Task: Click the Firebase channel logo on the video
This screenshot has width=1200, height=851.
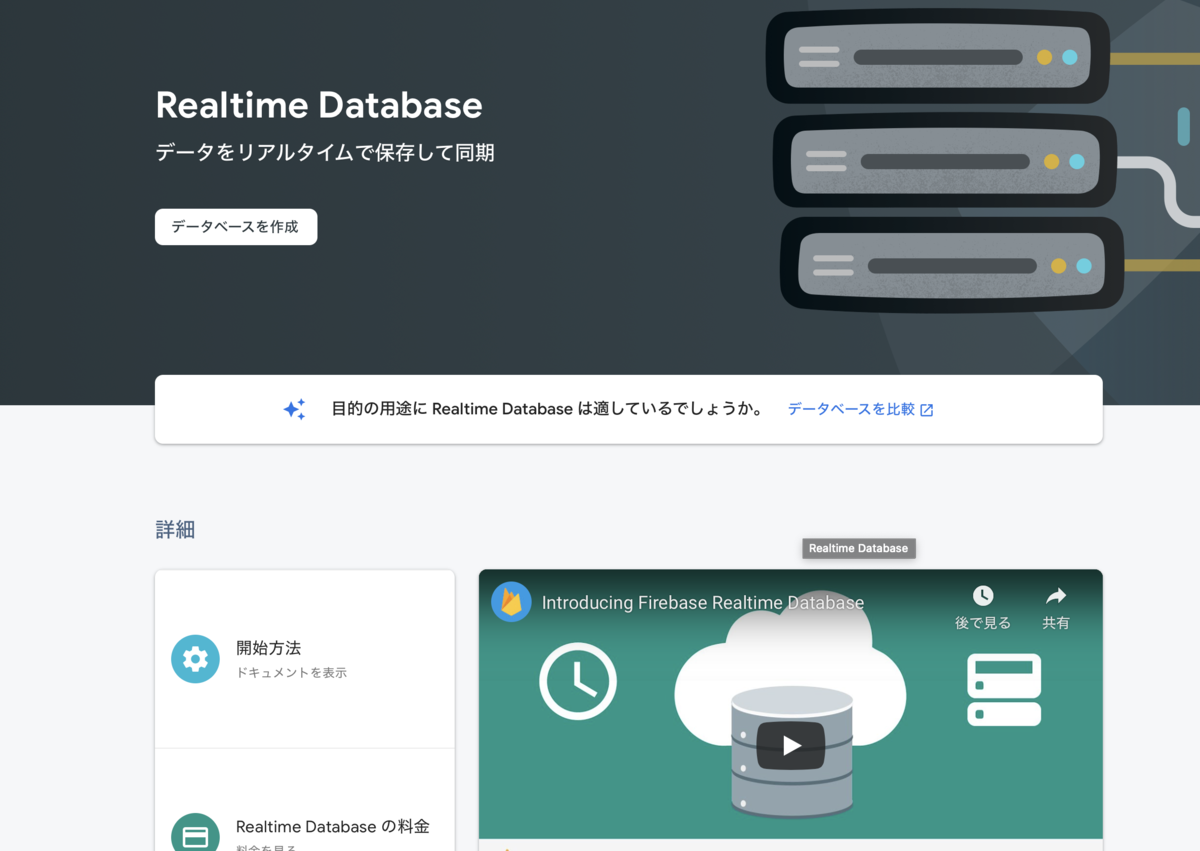Action: tap(511, 602)
